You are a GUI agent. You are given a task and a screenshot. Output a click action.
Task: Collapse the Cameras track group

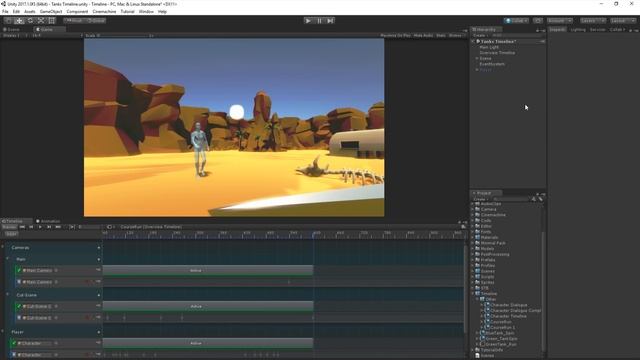(x=3, y=247)
